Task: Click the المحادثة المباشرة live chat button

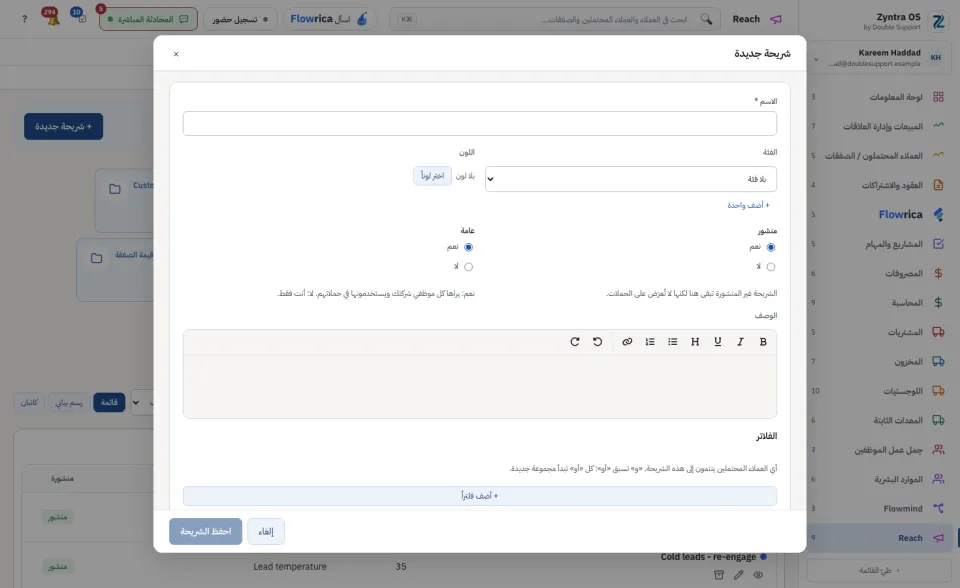Action: (x=148, y=19)
